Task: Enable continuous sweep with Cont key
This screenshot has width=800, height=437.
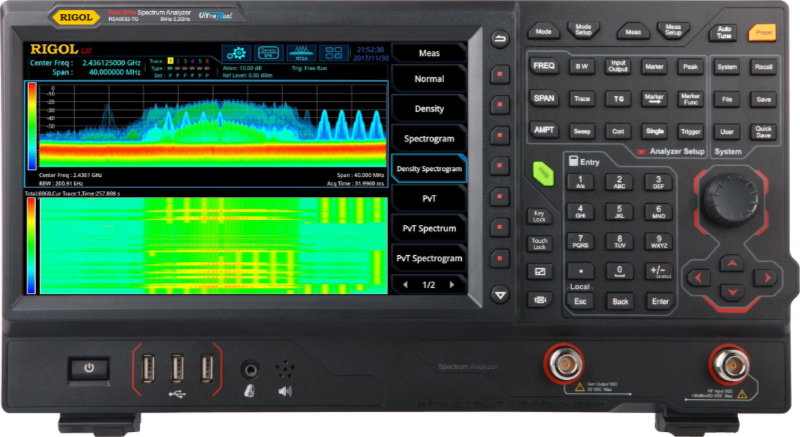Action: pyautogui.click(x=618, y=131)
